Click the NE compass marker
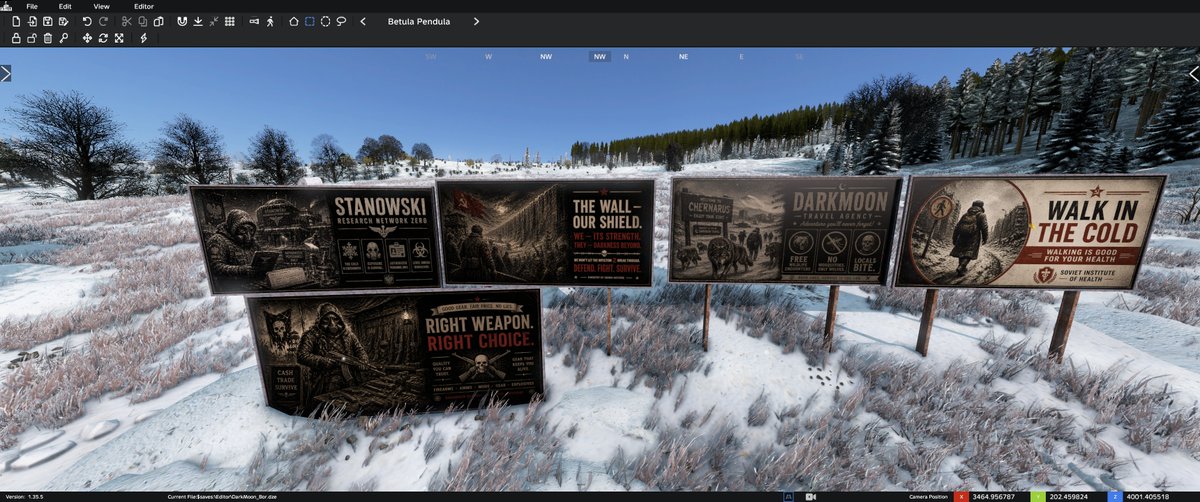This screenshot has width=1200, height=502. pyautogui.click(x=683, y=57)
